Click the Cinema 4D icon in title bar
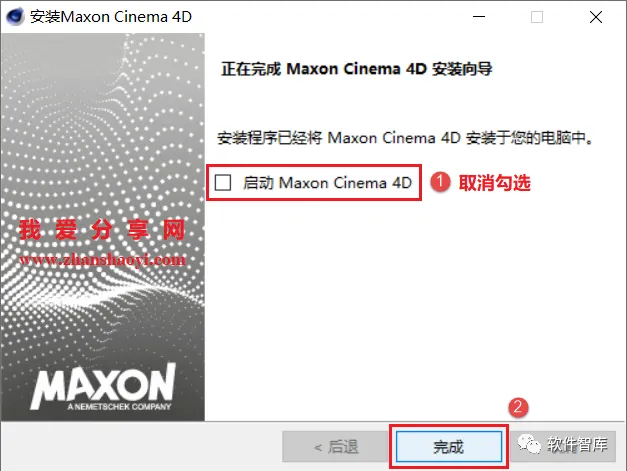627x471 pixels. 15,17
